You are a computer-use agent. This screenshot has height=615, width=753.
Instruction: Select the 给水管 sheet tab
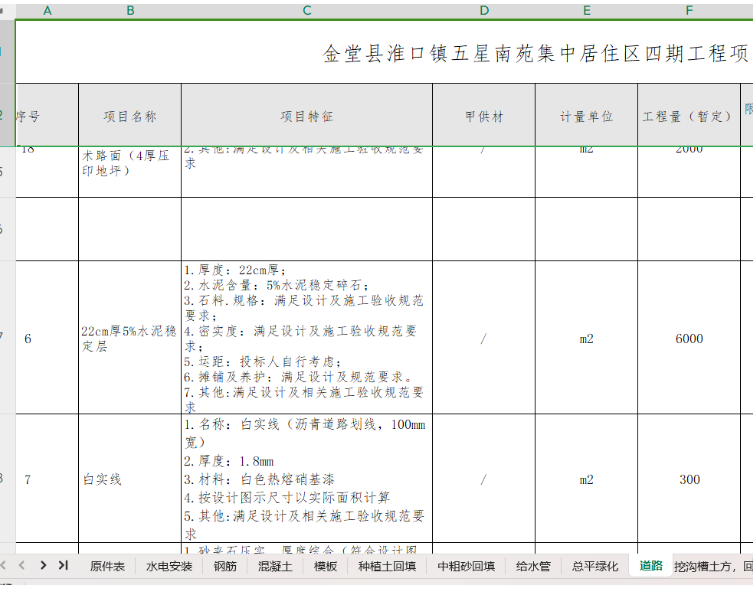[x=533, y=566]
